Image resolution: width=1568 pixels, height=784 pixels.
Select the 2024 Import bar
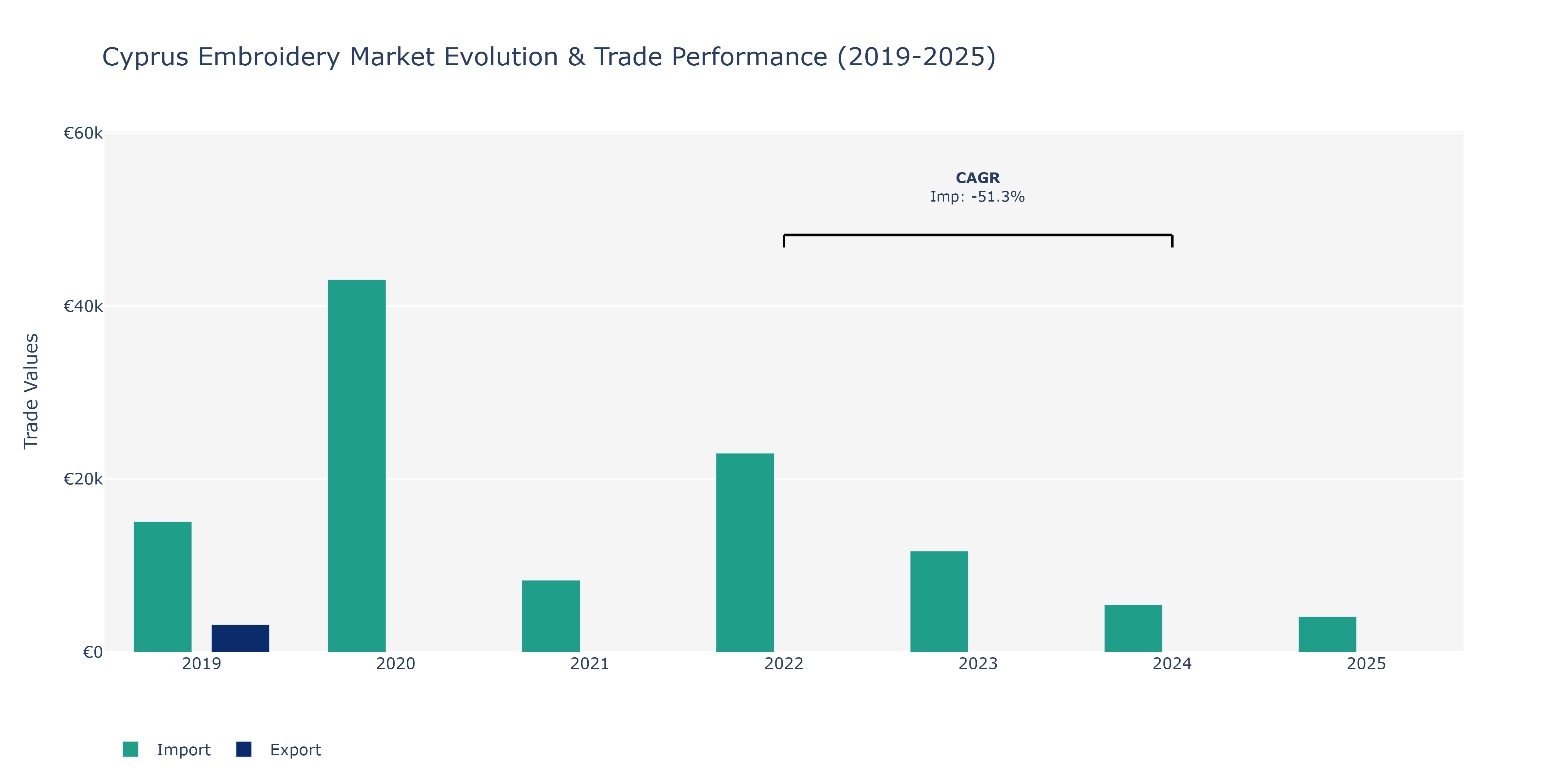[1134, 628]
